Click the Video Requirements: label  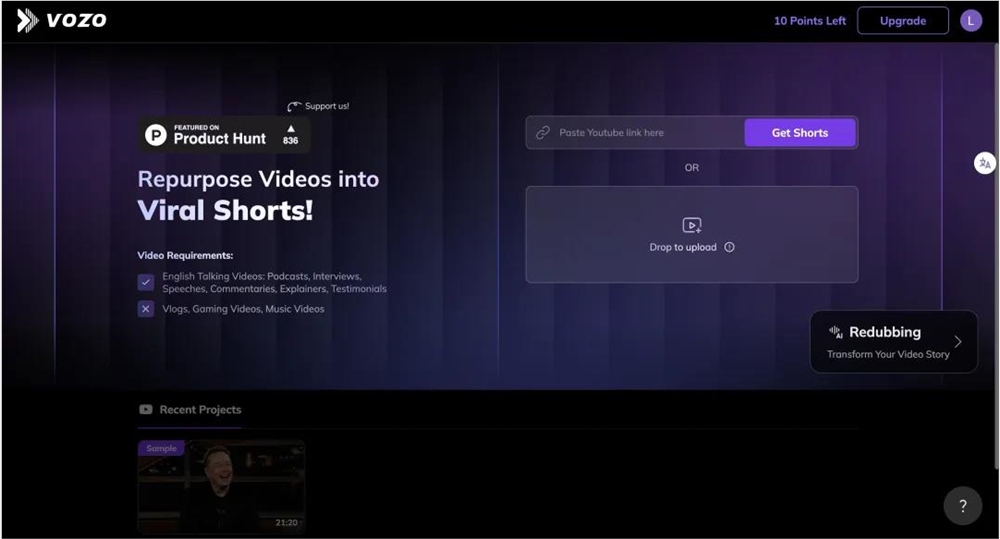(x=185, y=255)
